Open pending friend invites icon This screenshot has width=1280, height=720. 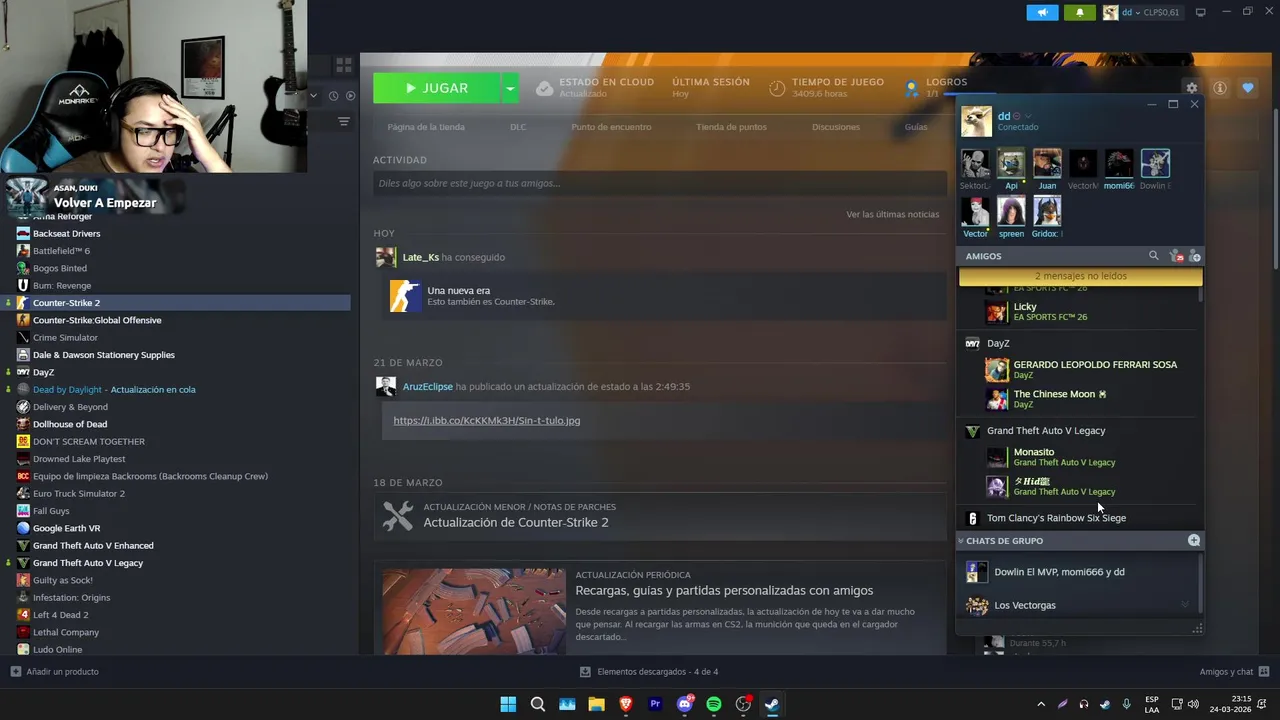1176,256
